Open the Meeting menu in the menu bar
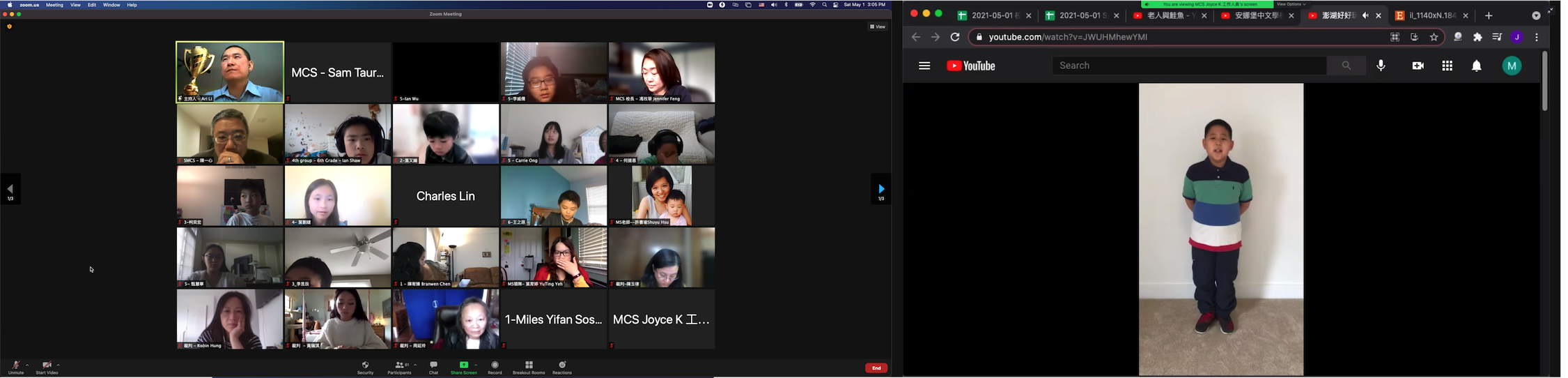Image resolution: width=1568 pixels, height=378 pixels. pos(54,5)
